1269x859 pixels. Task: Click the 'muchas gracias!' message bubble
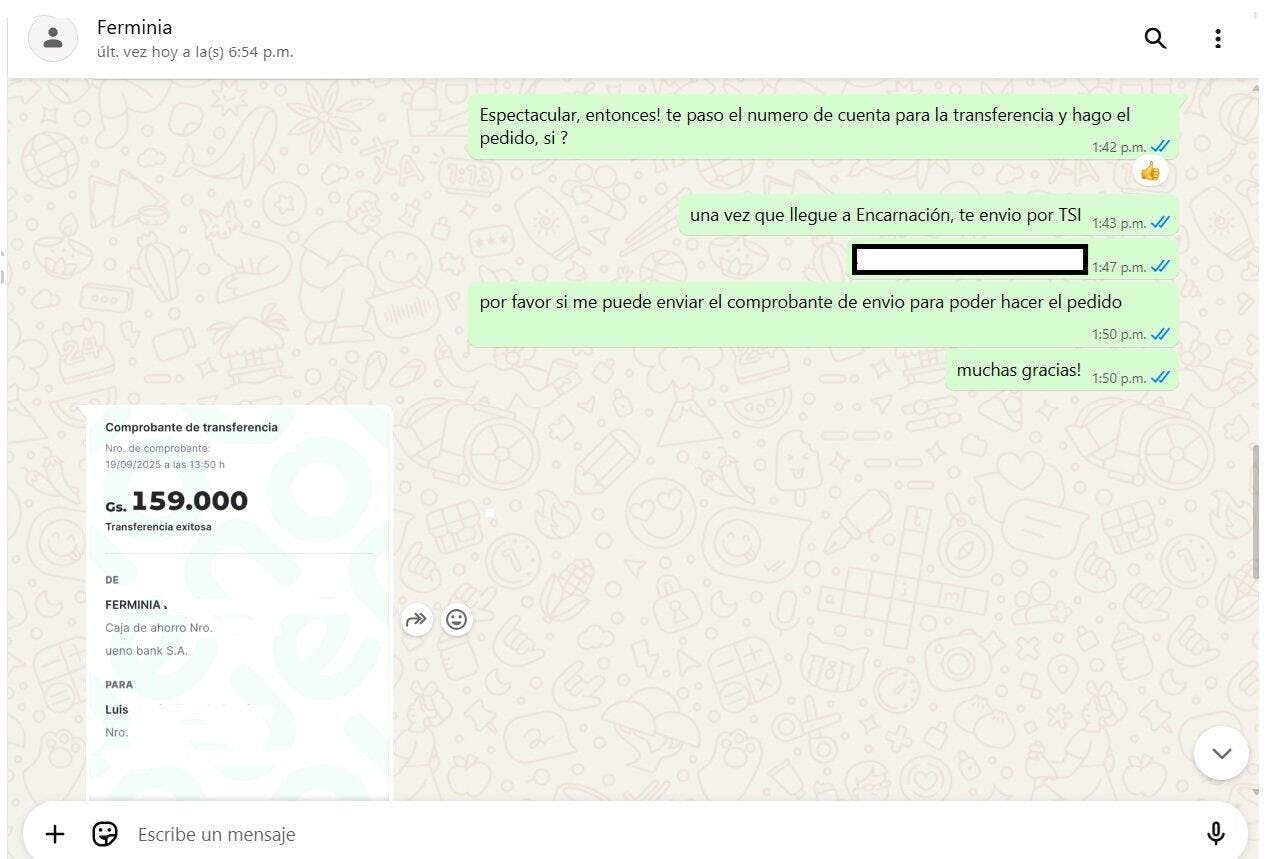pos(1062,371)
